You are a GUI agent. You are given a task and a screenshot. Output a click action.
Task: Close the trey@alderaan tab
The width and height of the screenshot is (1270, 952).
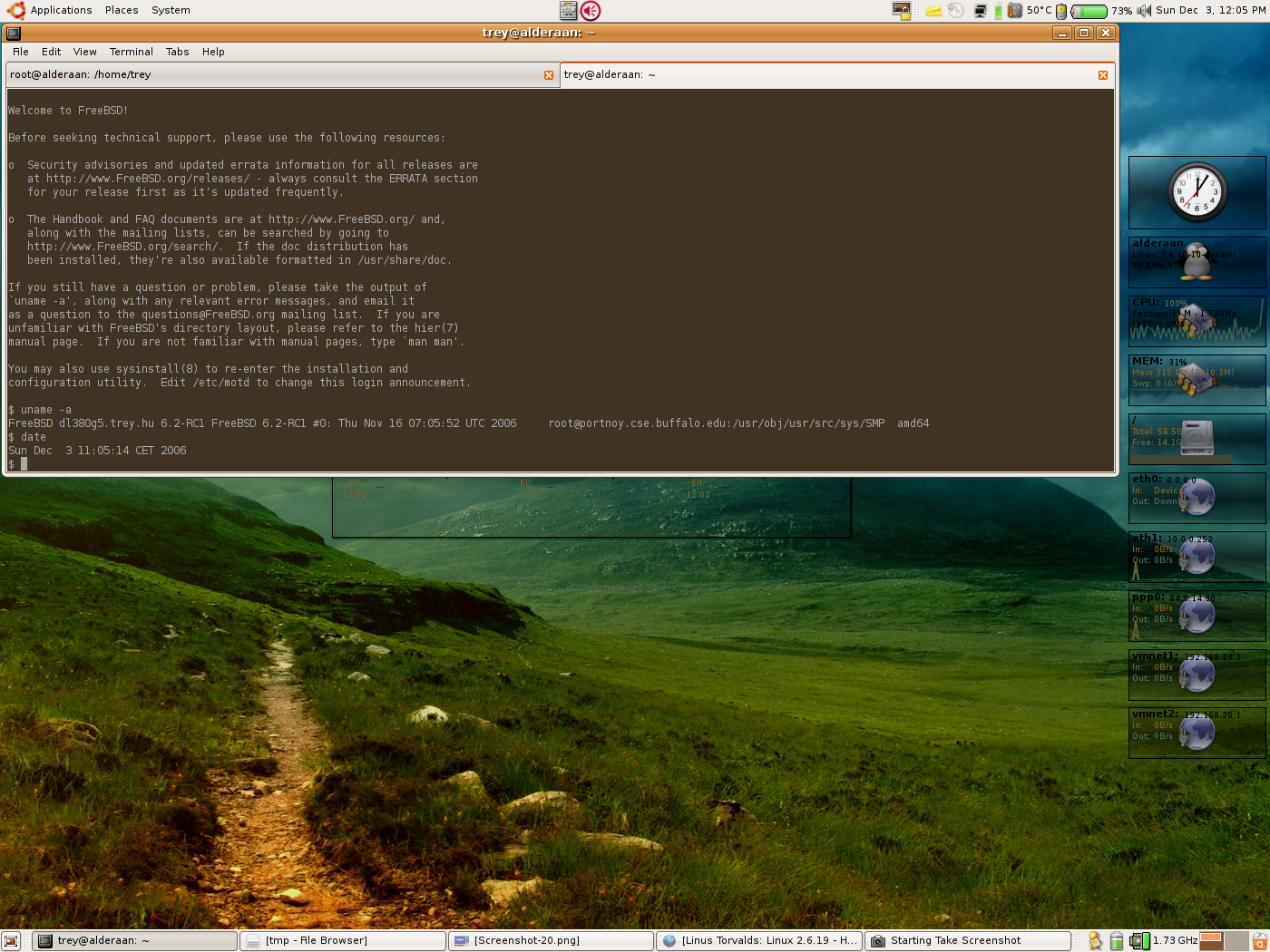pyautogui.click(x=1103, y=75)
